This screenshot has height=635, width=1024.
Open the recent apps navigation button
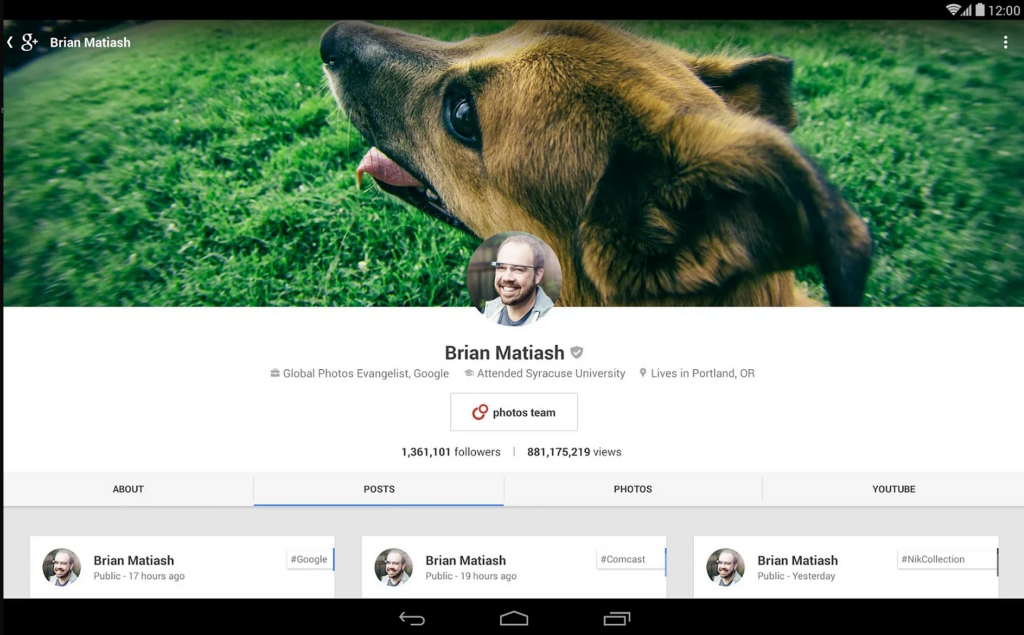616,618
